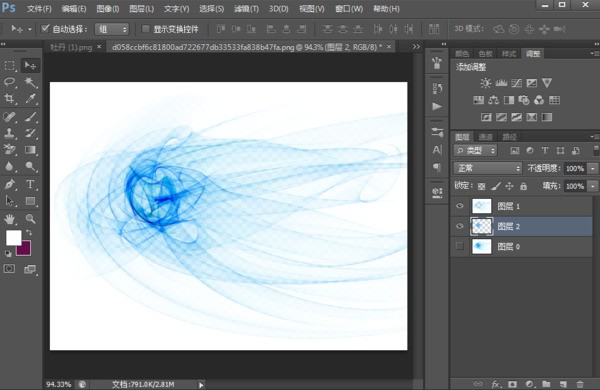Select the Crop tool
This screenshot has width=600, height=390.
[9, 98]
